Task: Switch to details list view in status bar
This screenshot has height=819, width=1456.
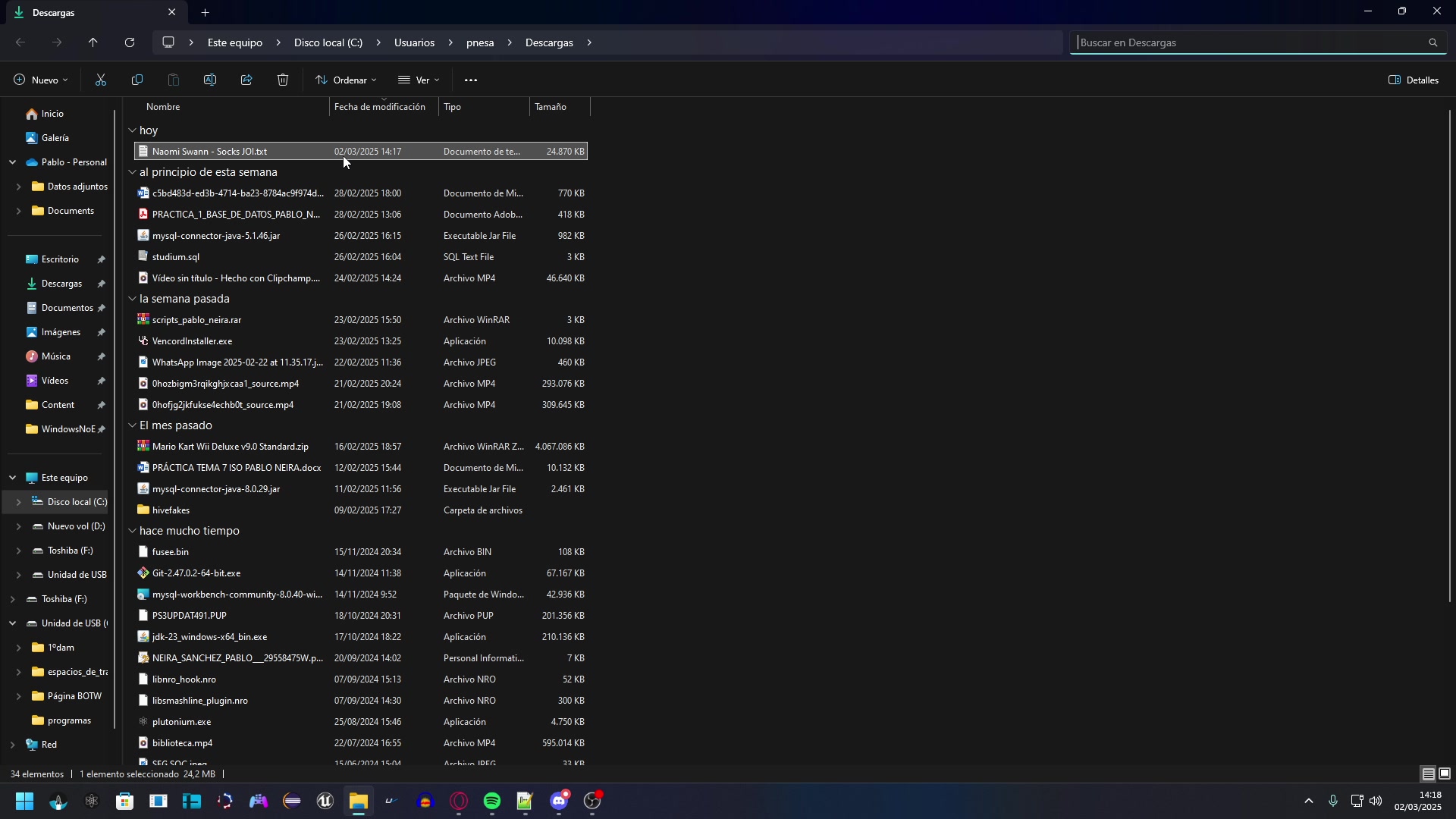Action: pos(1428,774)
